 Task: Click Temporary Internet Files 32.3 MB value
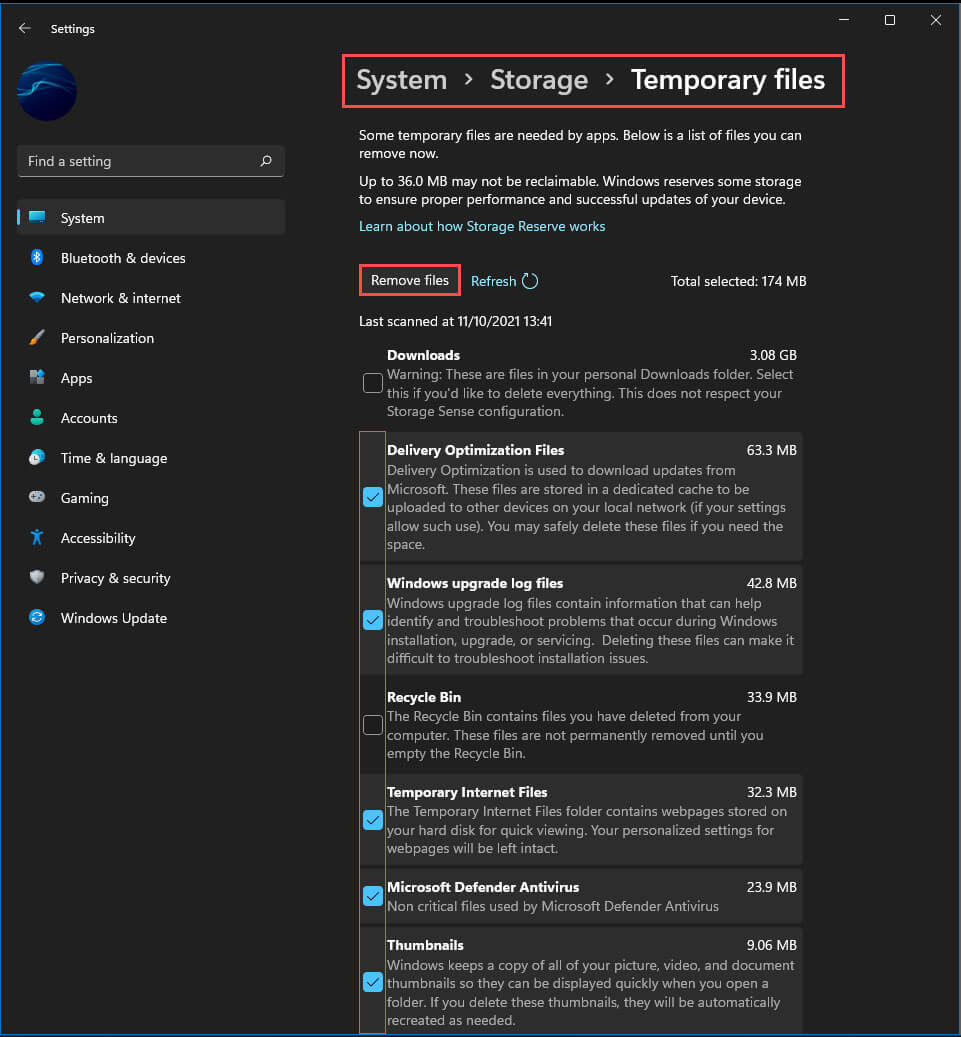coord(771,792)
